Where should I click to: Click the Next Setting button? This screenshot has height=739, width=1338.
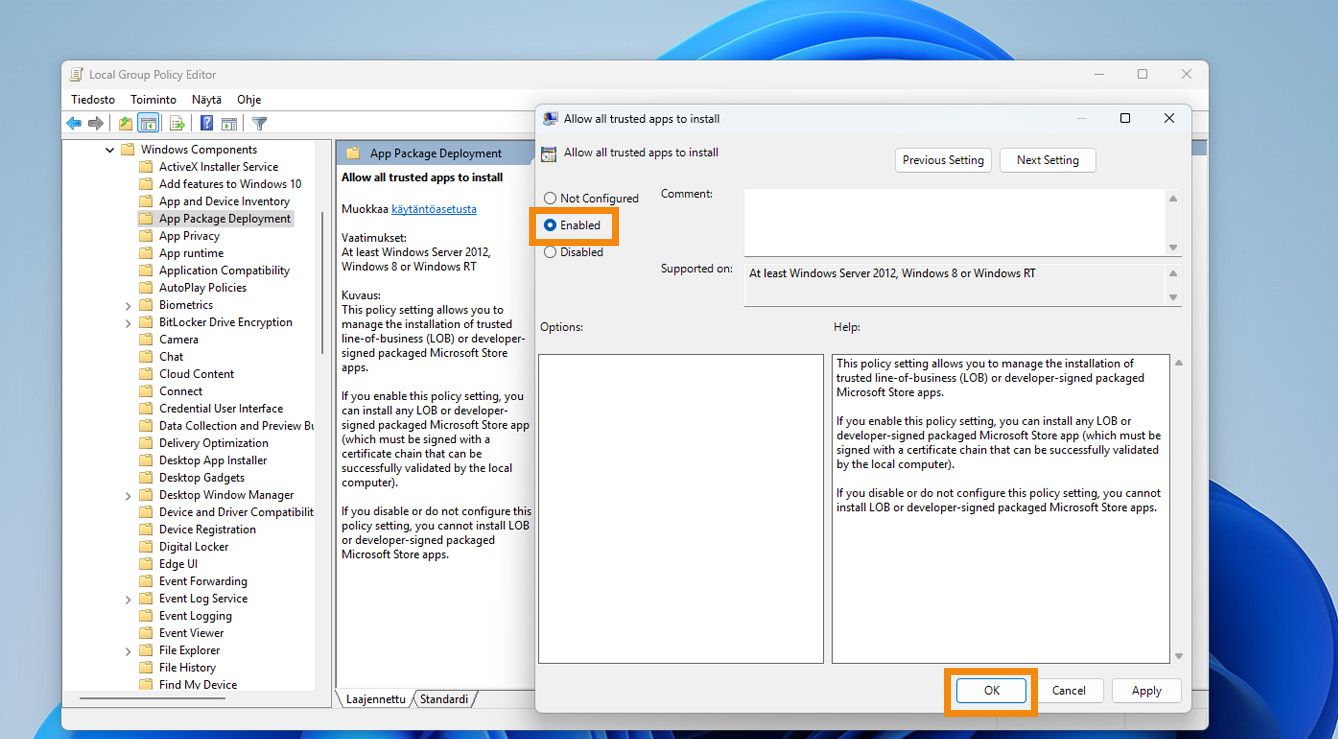(x=1047, y=160)
